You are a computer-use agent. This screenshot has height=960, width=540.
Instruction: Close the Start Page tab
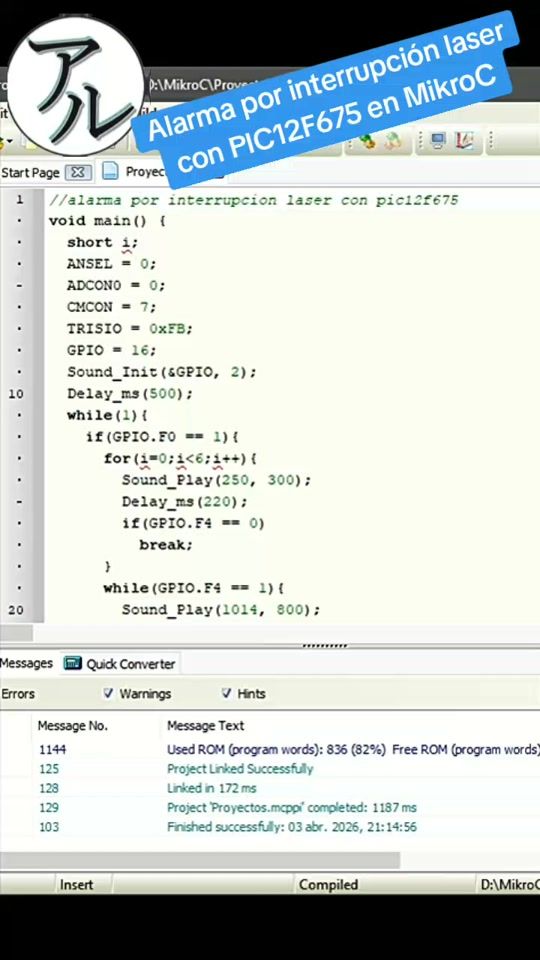tap(78, 173)
